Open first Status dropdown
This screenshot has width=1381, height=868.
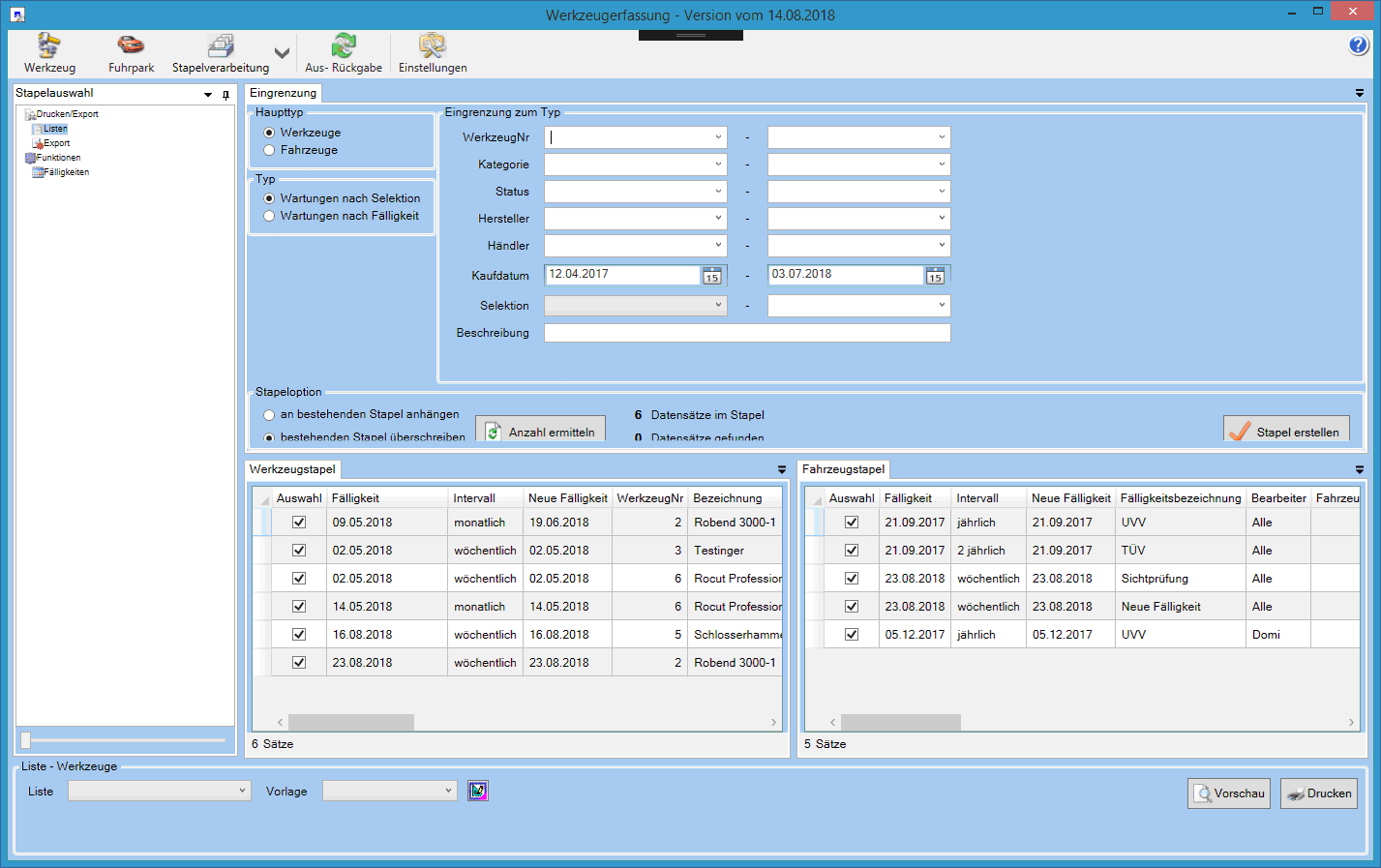[x=718, y=192]
